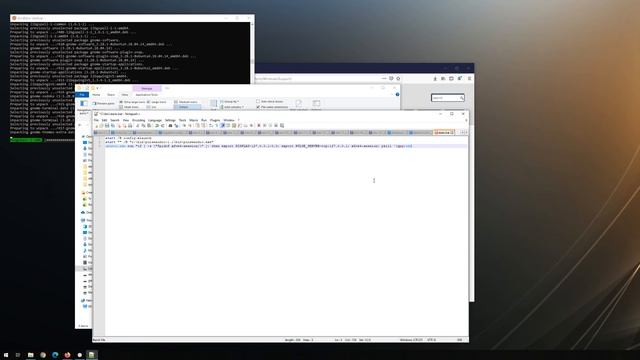This screenshot has width=640, height=360.
Task: Toggle Word wrap icon in Notepad++ toolbar
Action: click(211, 126)
